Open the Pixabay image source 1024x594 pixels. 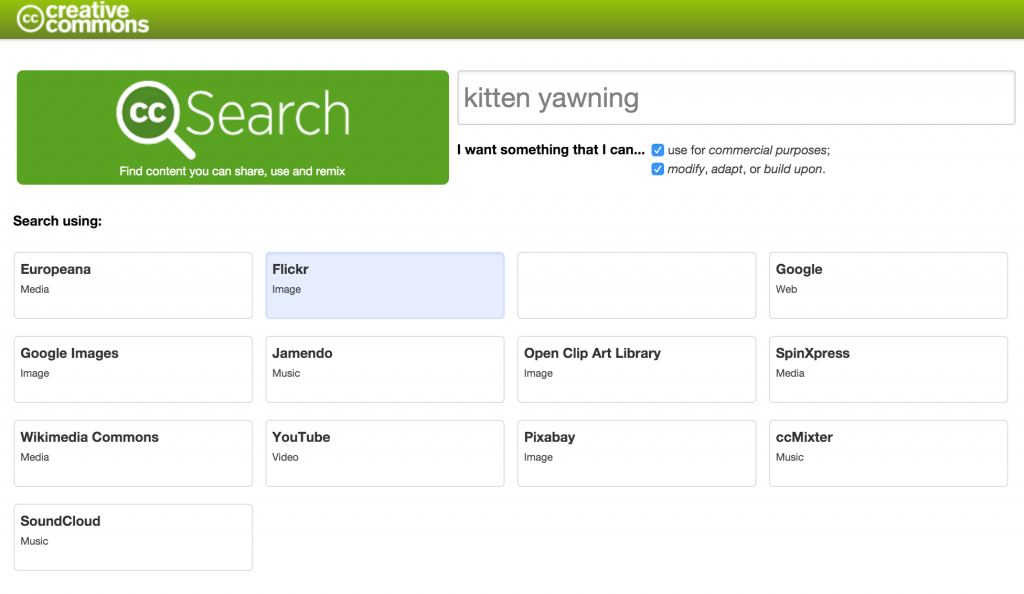coord(636,453)
